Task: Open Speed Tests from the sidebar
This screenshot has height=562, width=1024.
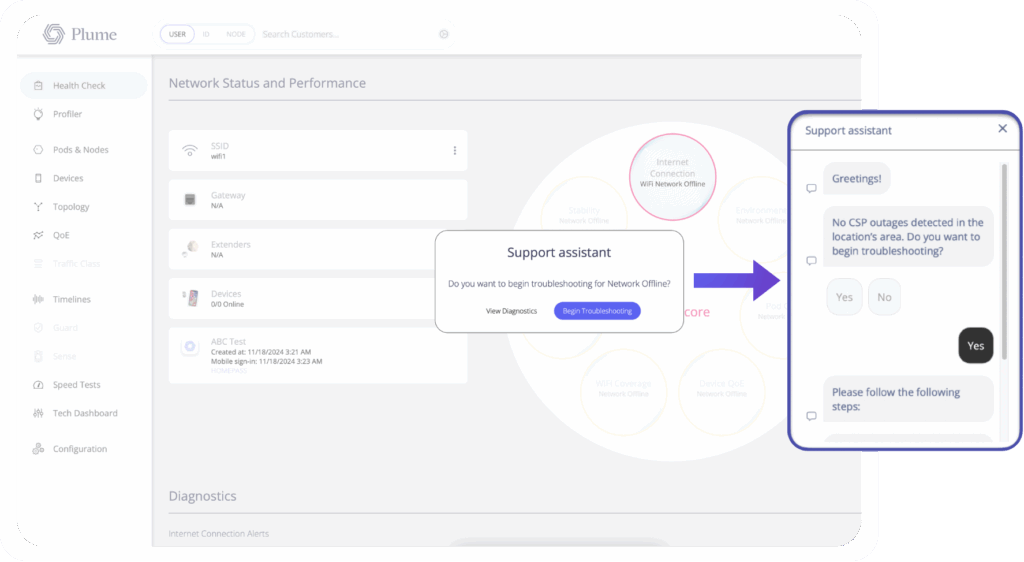Action: pos(76,385)
